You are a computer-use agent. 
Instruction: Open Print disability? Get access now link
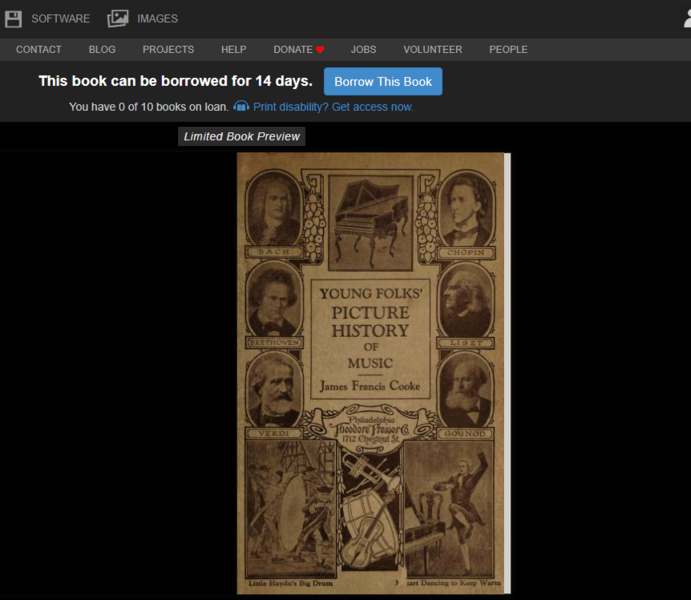point(333,107)
